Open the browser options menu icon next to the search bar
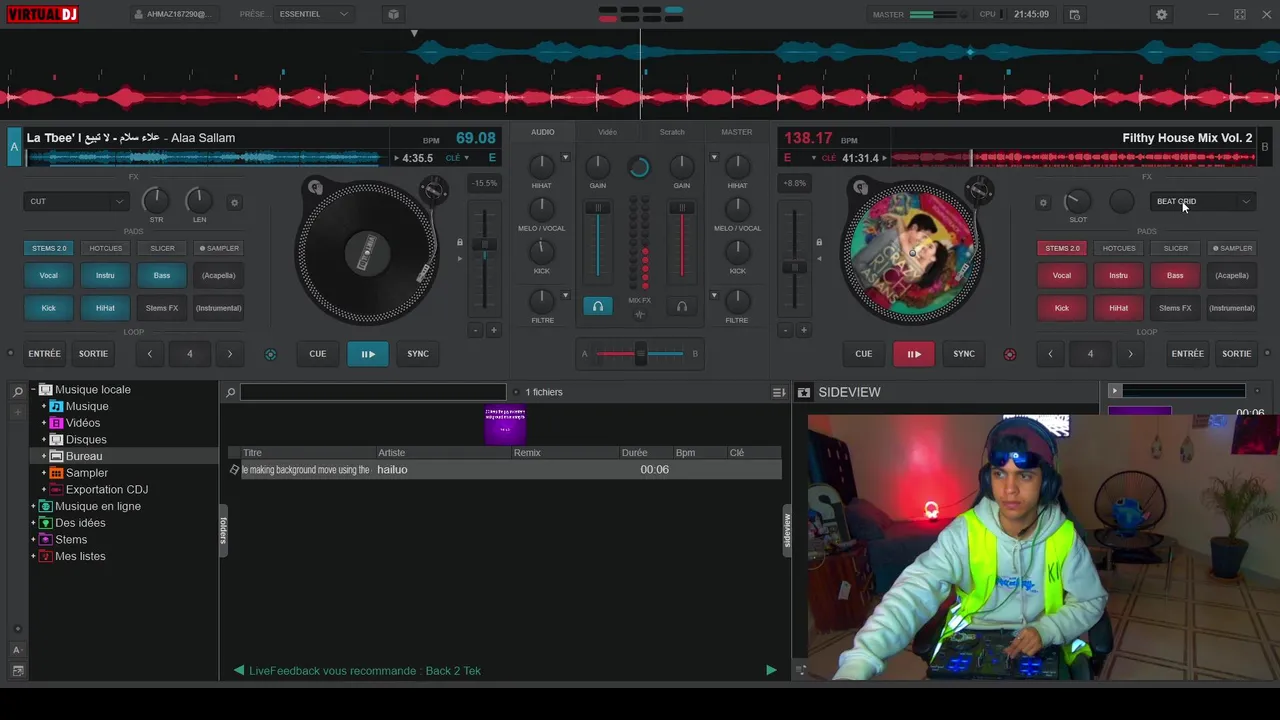 (x=779, y=393)
